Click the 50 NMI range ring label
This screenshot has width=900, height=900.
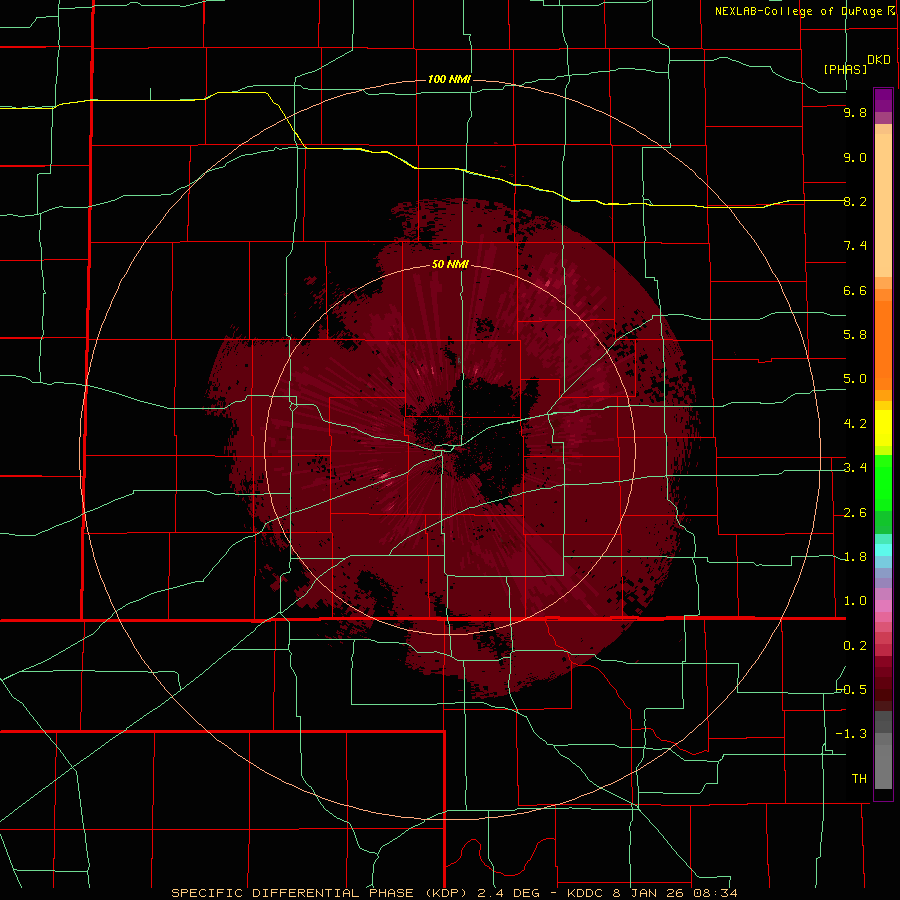point(450,265)
